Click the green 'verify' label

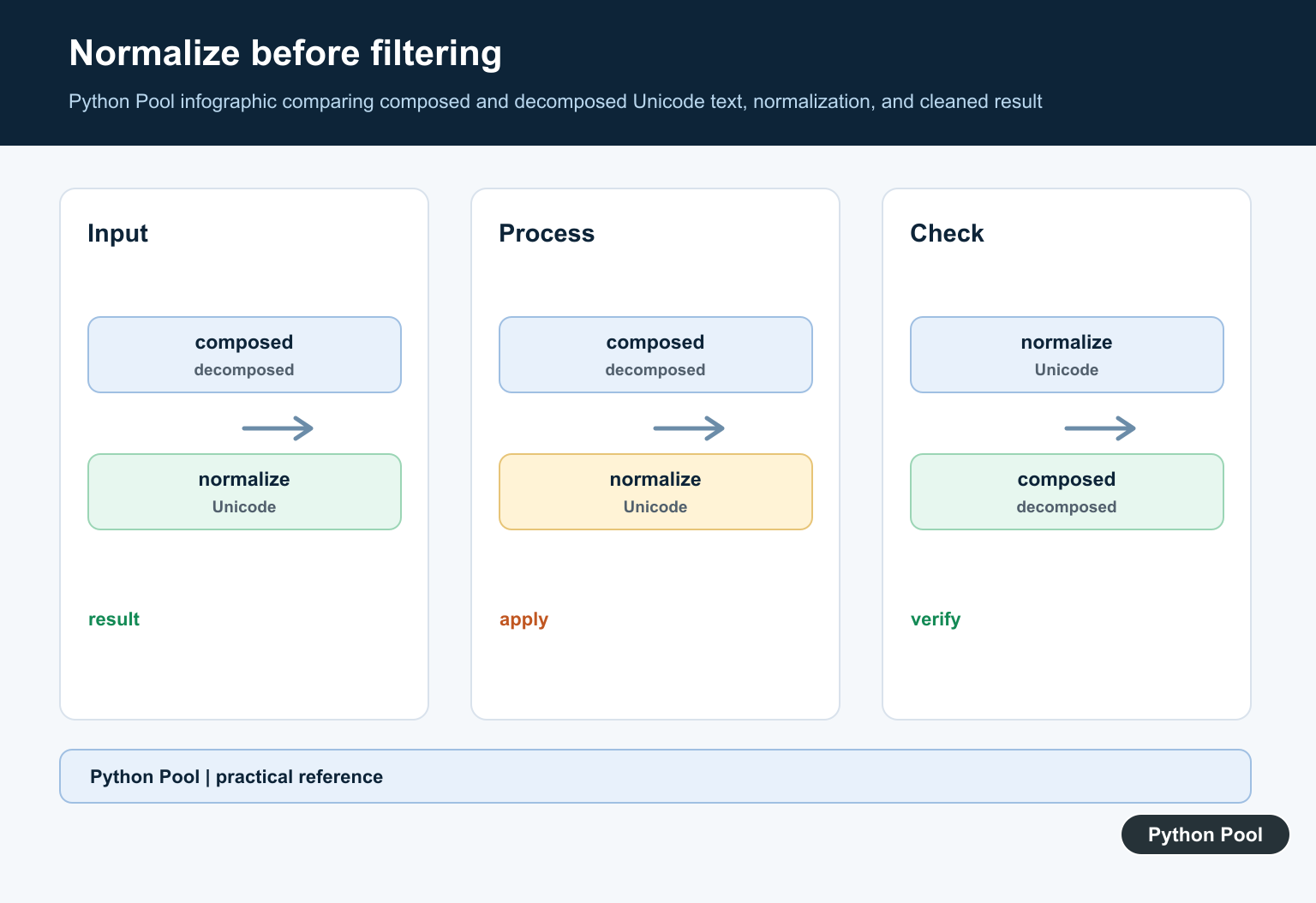[936, 619]
